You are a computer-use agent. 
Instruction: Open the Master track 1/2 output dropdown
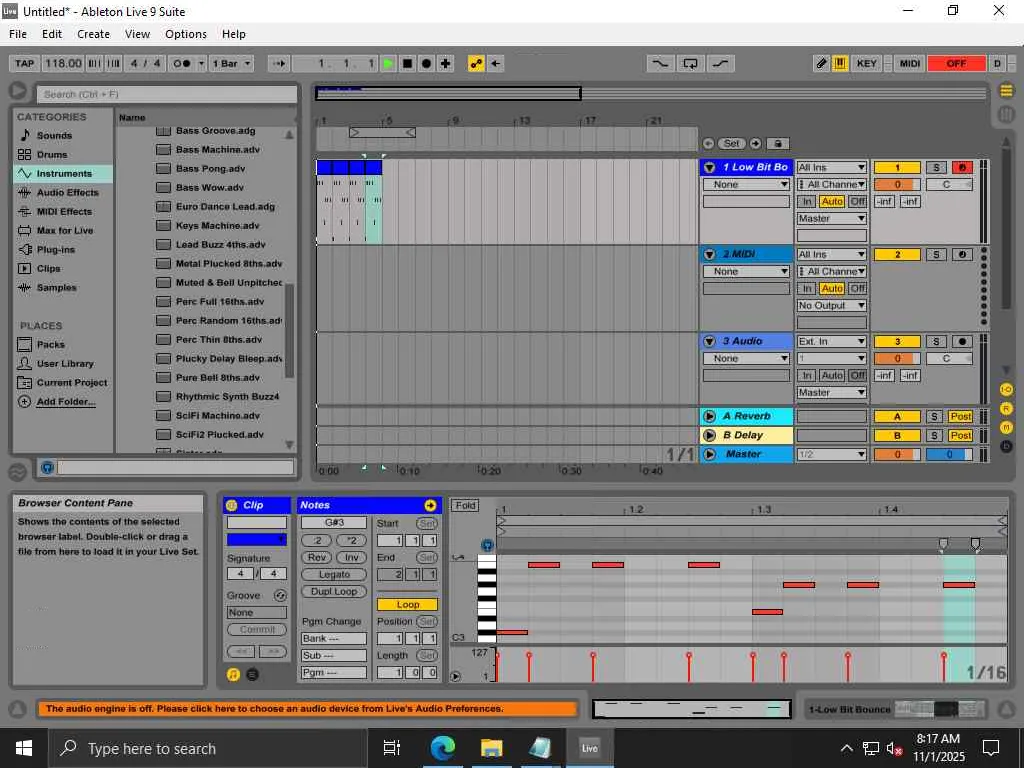[831, 454]
